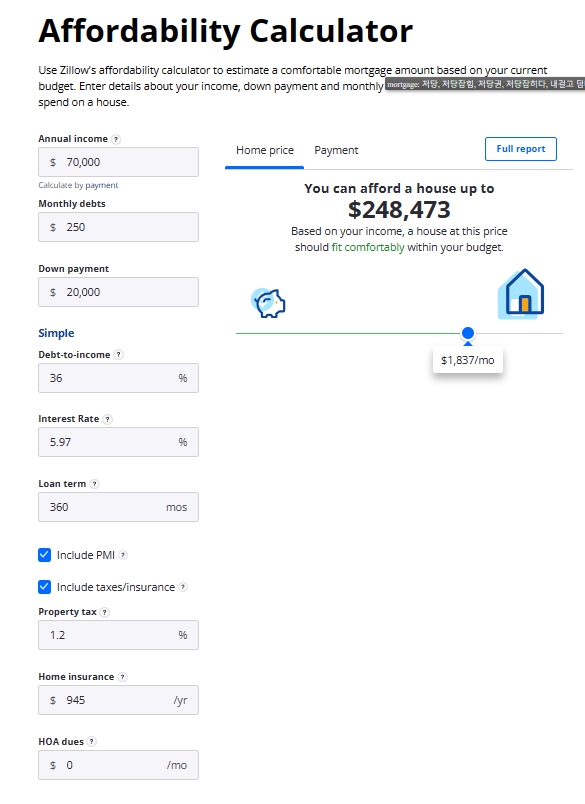Open the Include PMI help tooltip
Viewport: 585px width, 804px height.
(122, 555)
